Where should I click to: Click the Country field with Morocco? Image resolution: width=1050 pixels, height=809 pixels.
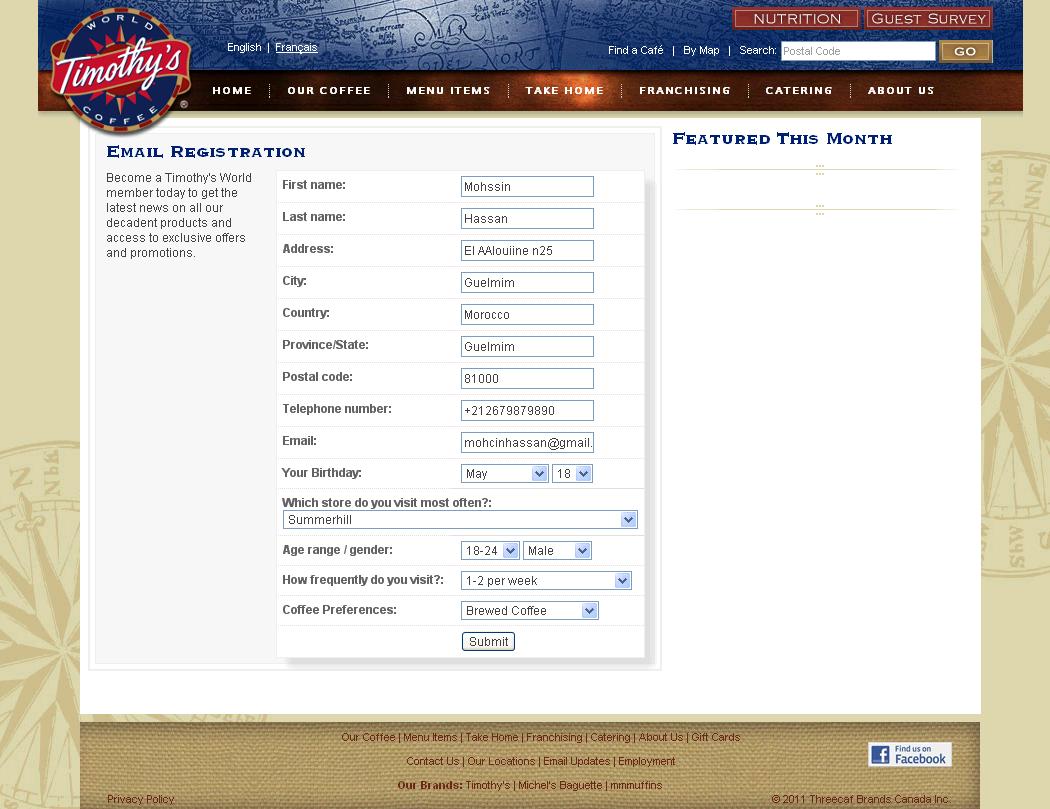527,315
